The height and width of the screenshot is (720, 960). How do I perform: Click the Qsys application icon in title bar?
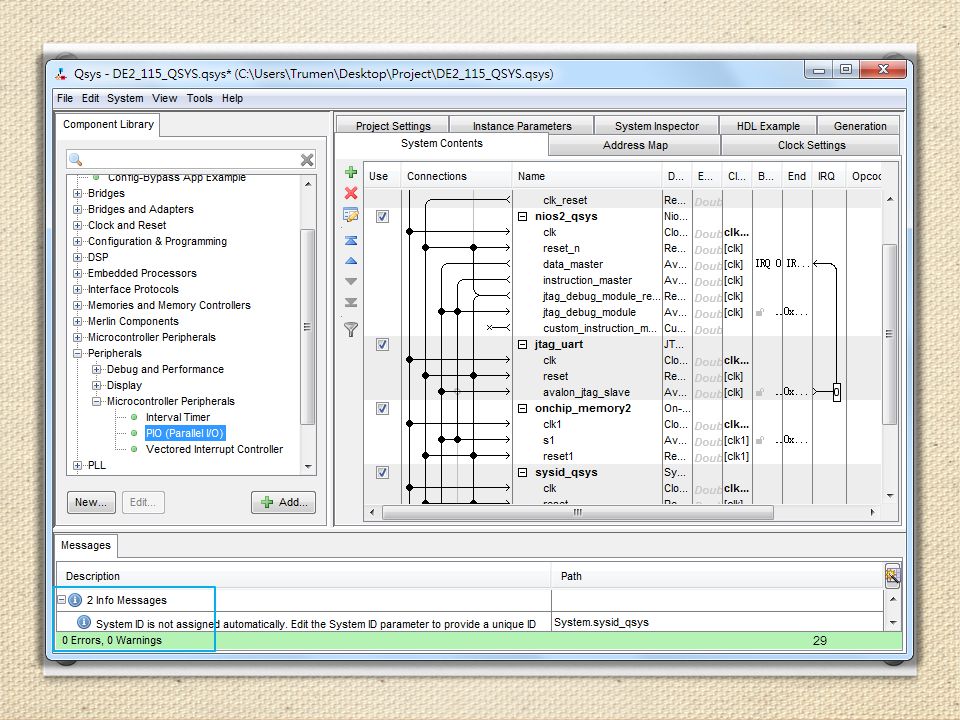61,74
